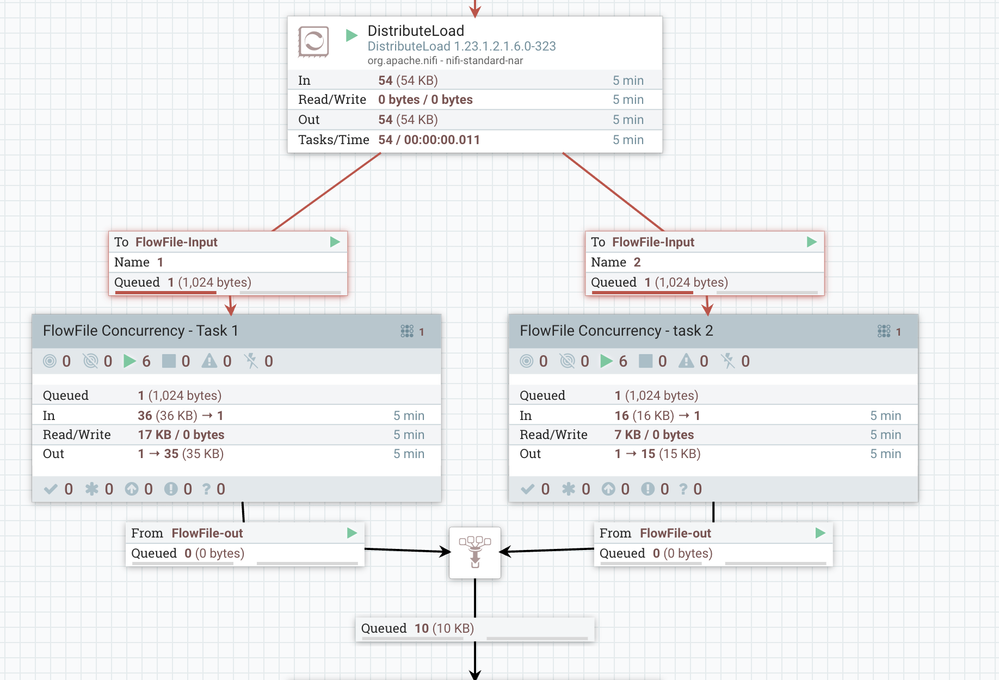Click Task 1 Read/Write 17 KB / 0 bytes
This screenshot has height=680, width=999.
pyautogui.click(x=181, y=435)
